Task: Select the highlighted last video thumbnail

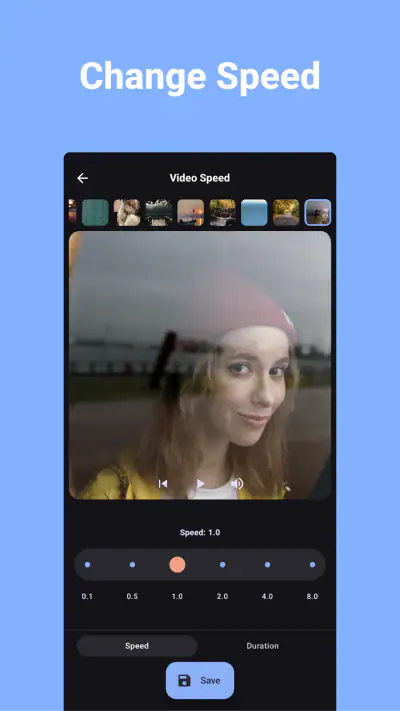Action: click(318, 213)
